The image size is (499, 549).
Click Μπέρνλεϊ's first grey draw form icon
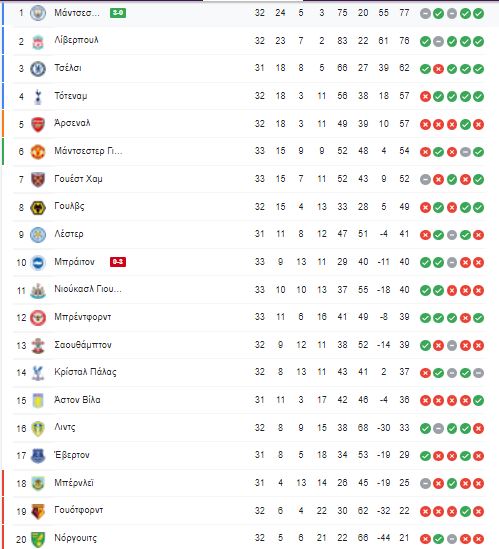coord(425,484)
